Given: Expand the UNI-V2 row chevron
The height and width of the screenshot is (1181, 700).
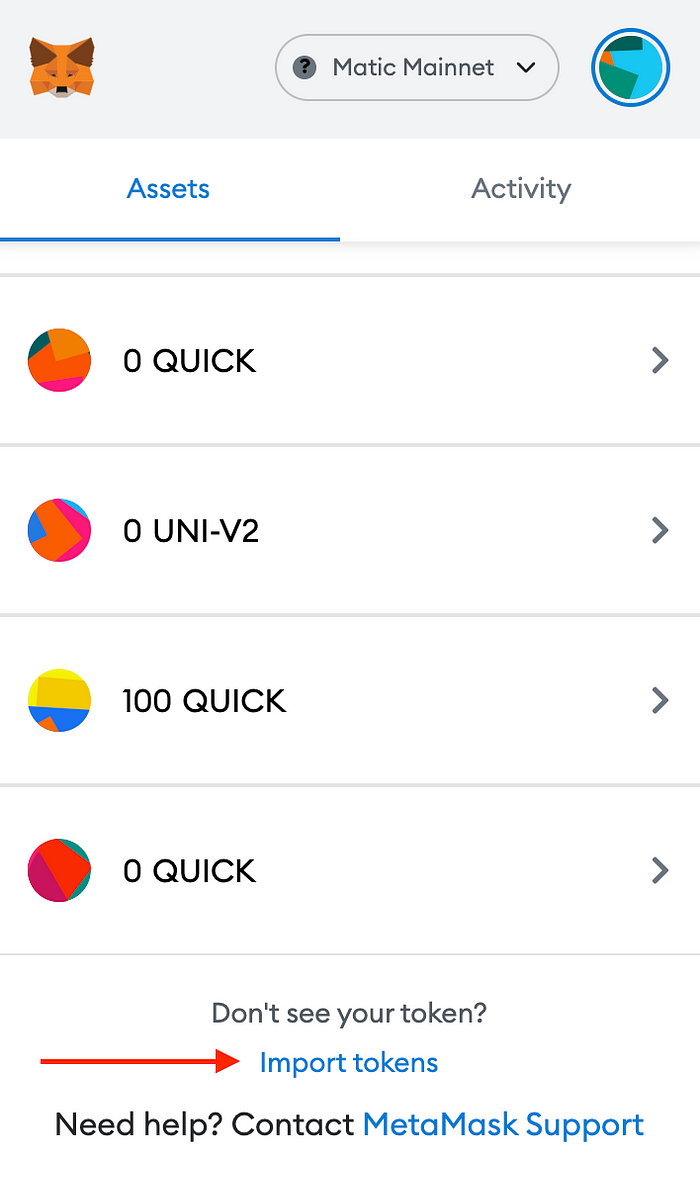Looking at the screenshot, I should [659, 530].
